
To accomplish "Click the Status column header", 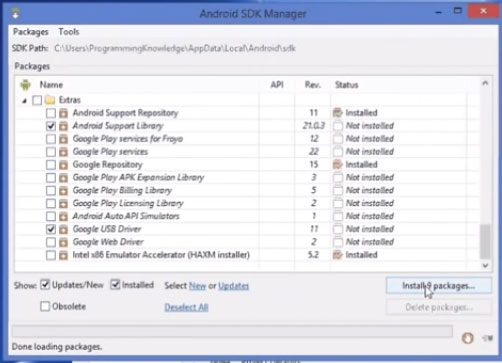I will point(347,85).
